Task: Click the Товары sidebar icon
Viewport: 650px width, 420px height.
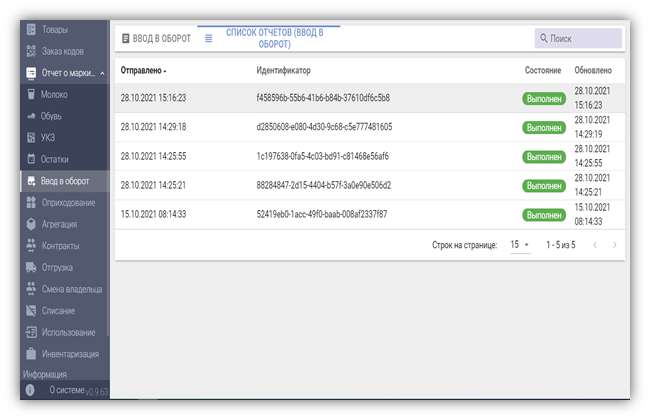Action: pyautogui.click(x=31, y=30)
